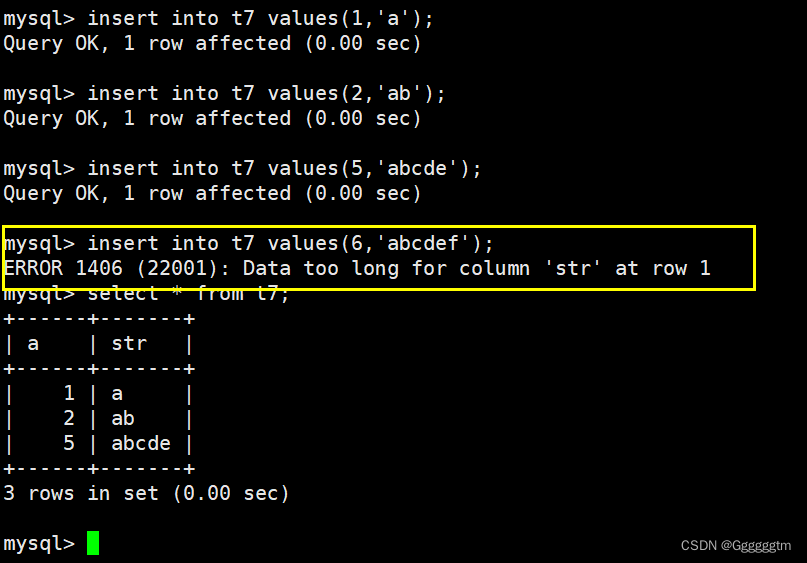Click the insert values(5,'abcde') command
The image size is (807, 563).
(242, 168)
